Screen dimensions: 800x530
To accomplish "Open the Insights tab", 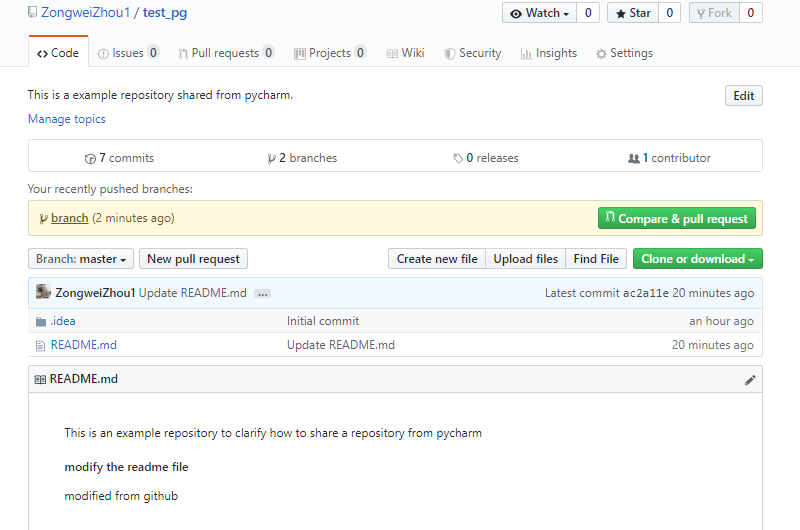I will pos(549,53).
